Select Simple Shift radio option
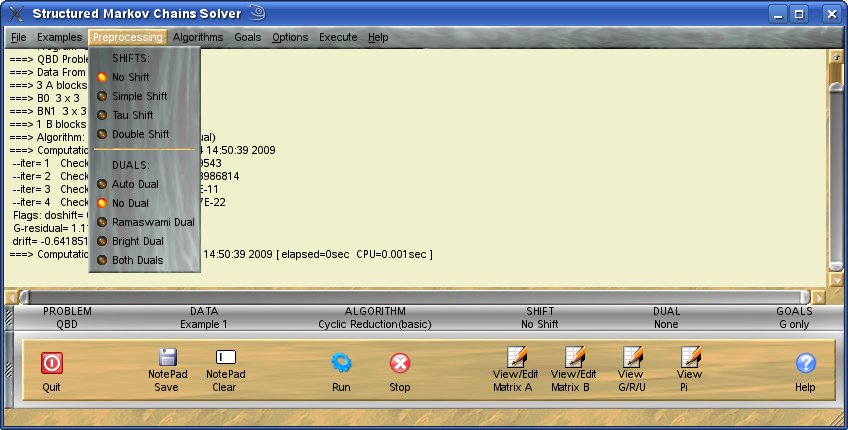Screen dimensions: 848x430 tap(139, 96)
